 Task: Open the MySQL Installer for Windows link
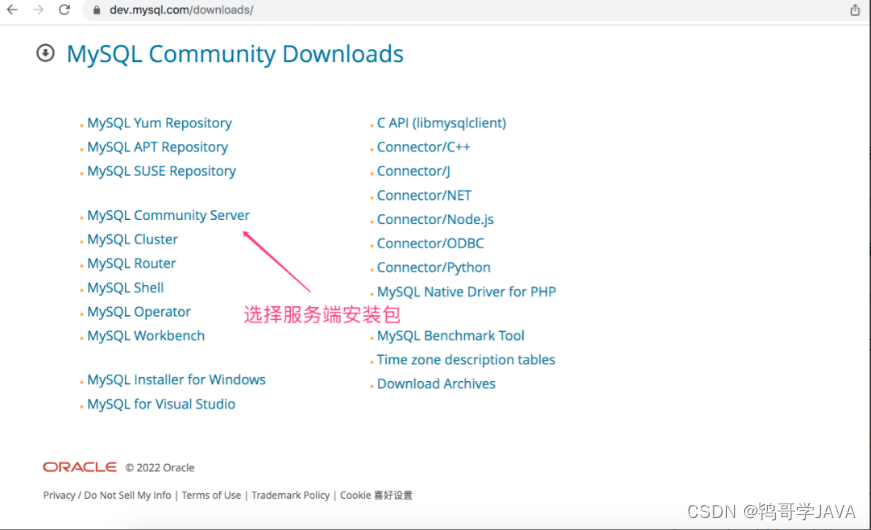[177, 380]
